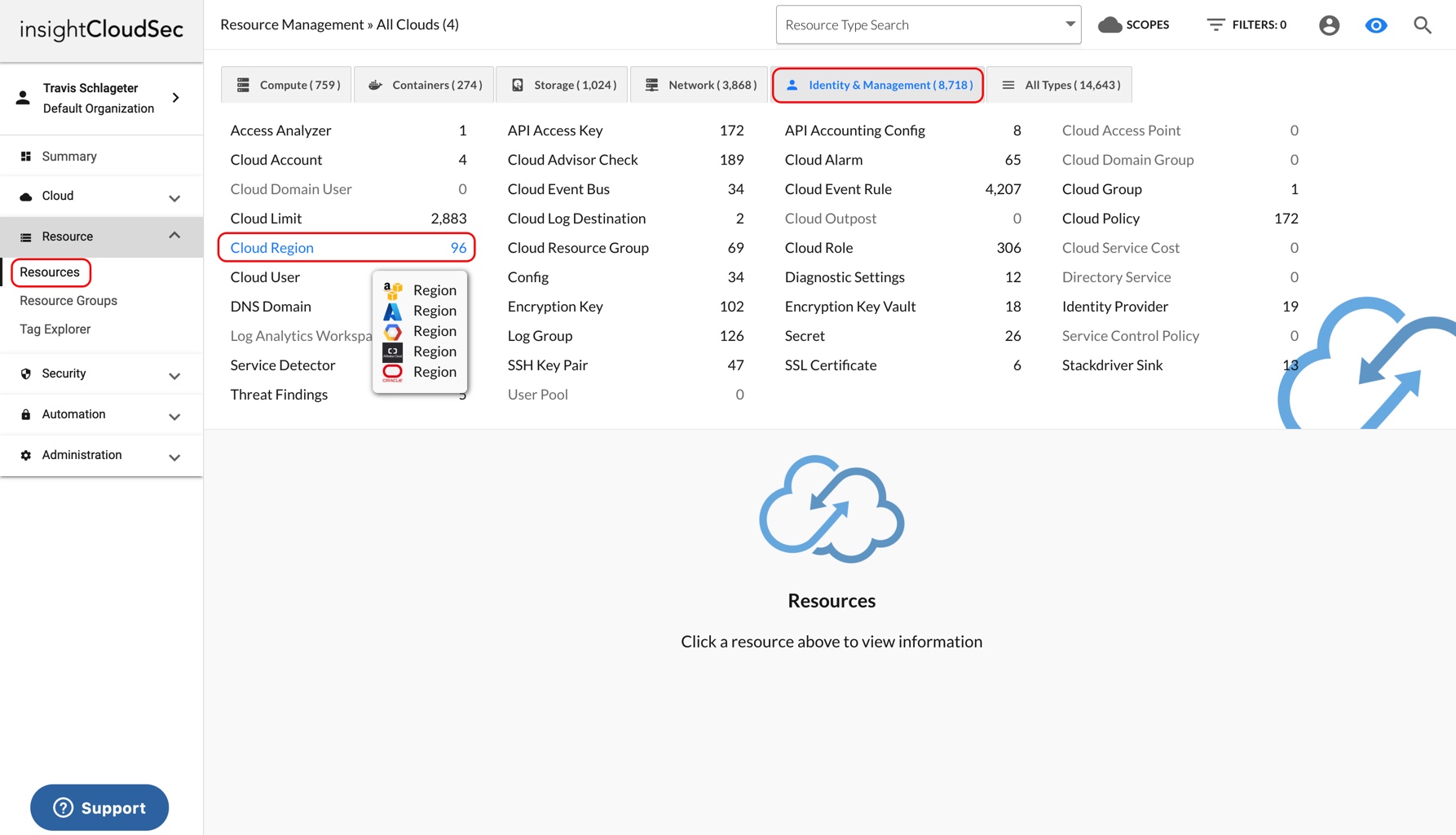Open the Cloud Event Rule resource type

[902, 189]
